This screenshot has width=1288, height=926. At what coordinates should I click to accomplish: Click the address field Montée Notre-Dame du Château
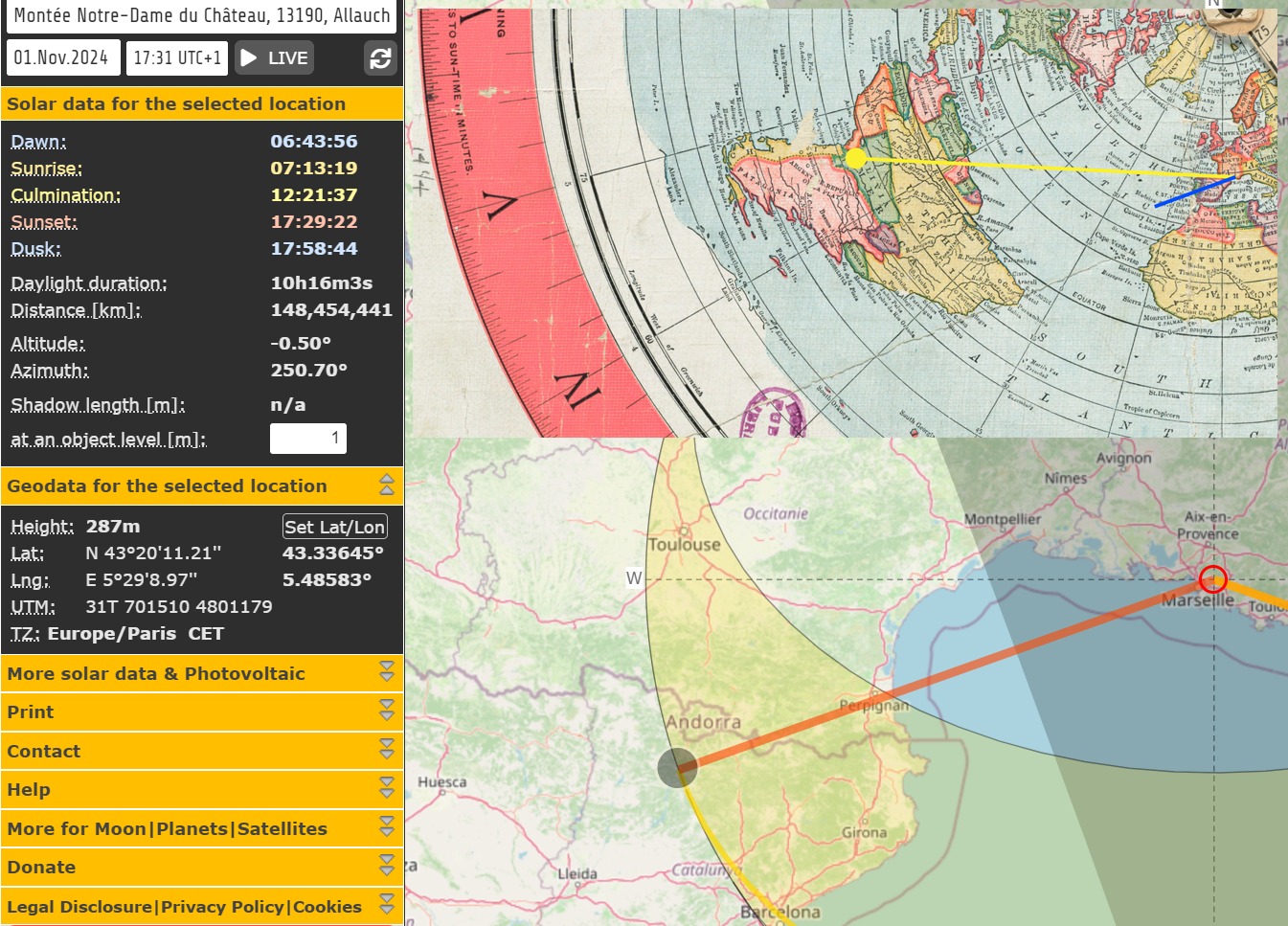click(202, 15)
